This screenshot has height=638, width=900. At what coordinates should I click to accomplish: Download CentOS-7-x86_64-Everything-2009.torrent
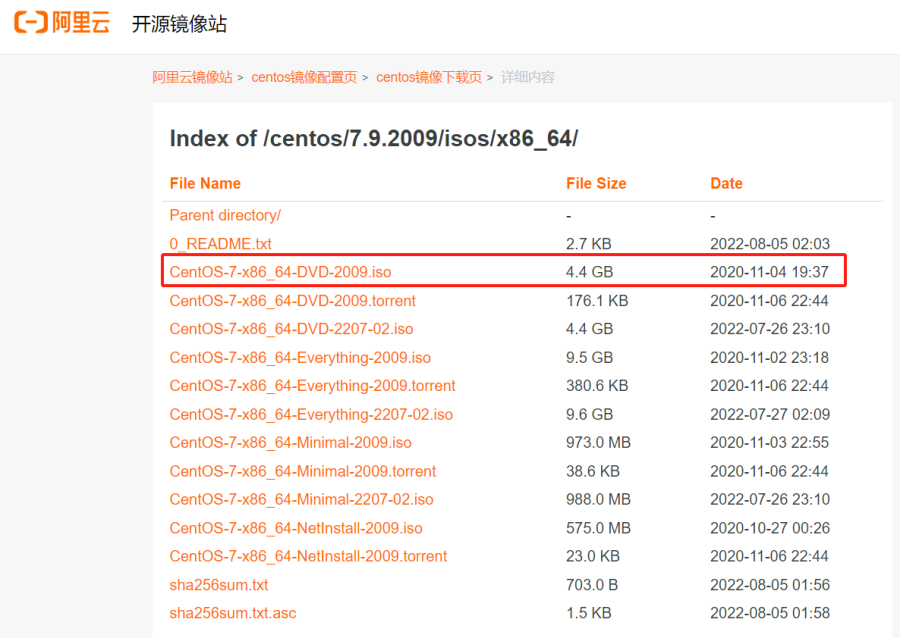[312, 386]
